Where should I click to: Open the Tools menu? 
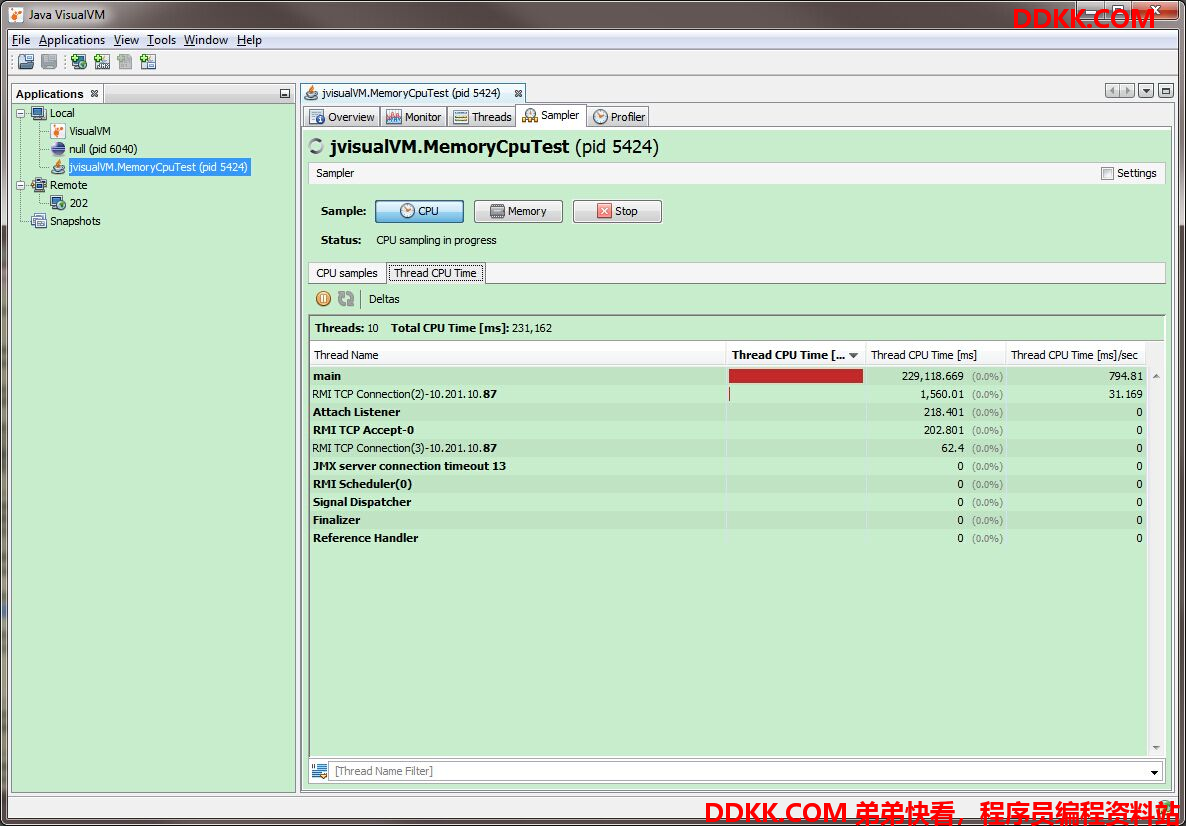[161, 40]
